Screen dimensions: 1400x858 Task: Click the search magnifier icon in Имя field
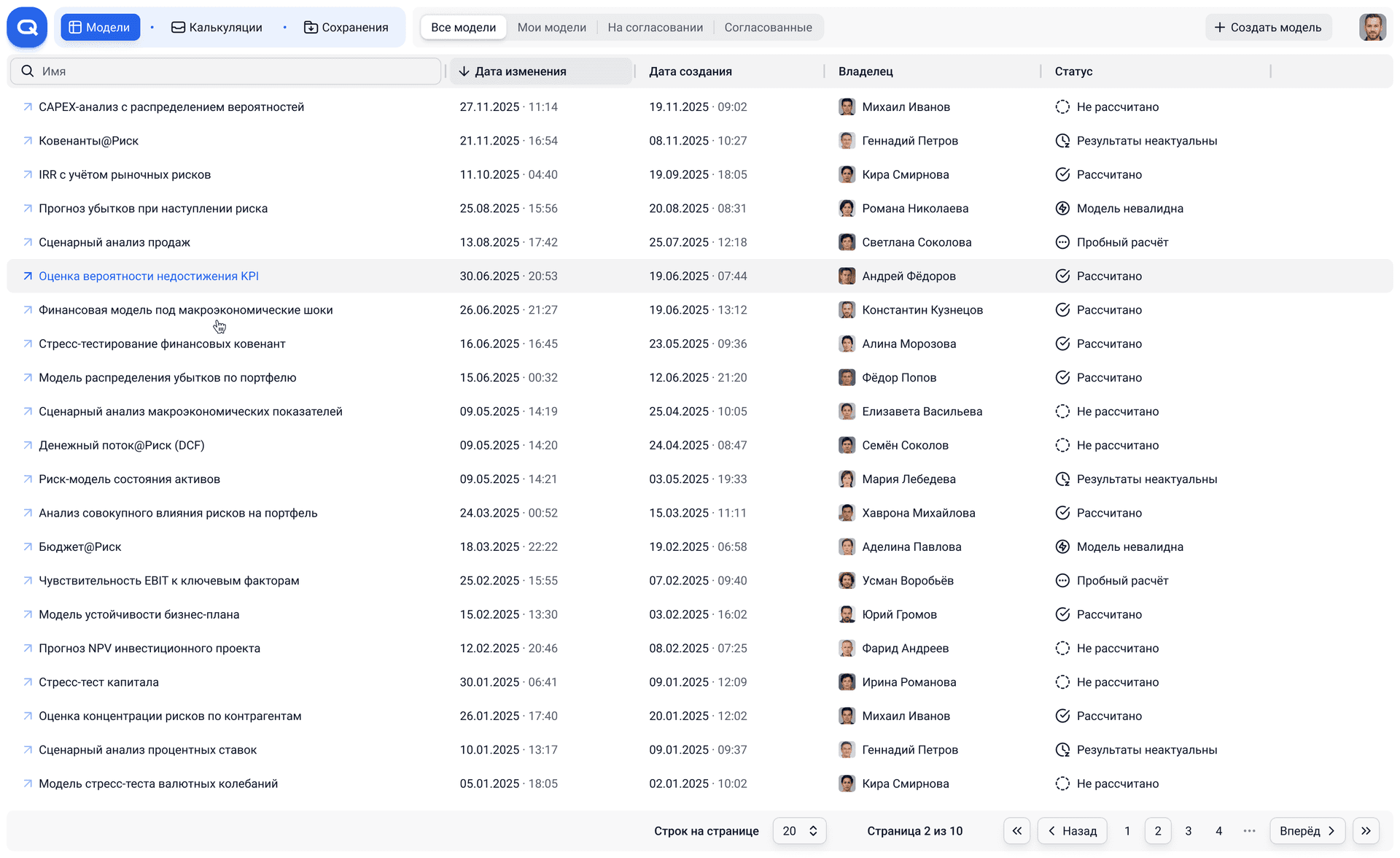pyautogui.click(x=28, y=71)
